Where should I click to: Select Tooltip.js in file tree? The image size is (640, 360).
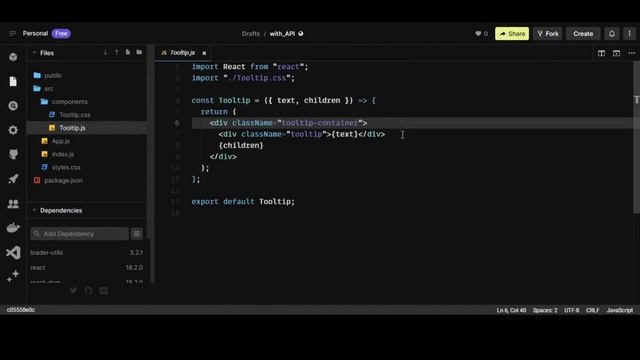[72, 128]
